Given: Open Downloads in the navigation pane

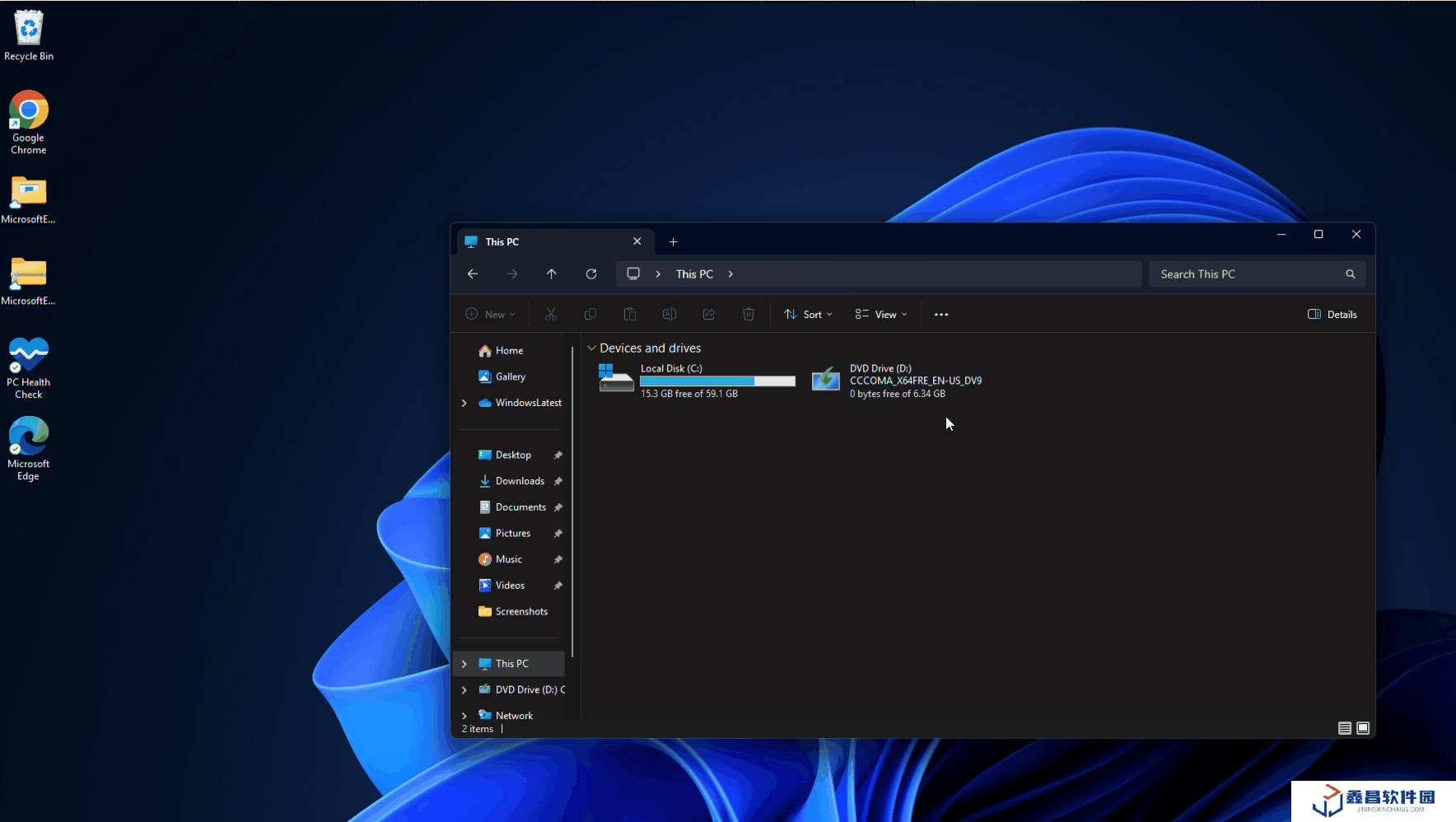Looking at the screenshot, I should click(x=520, y=481).
